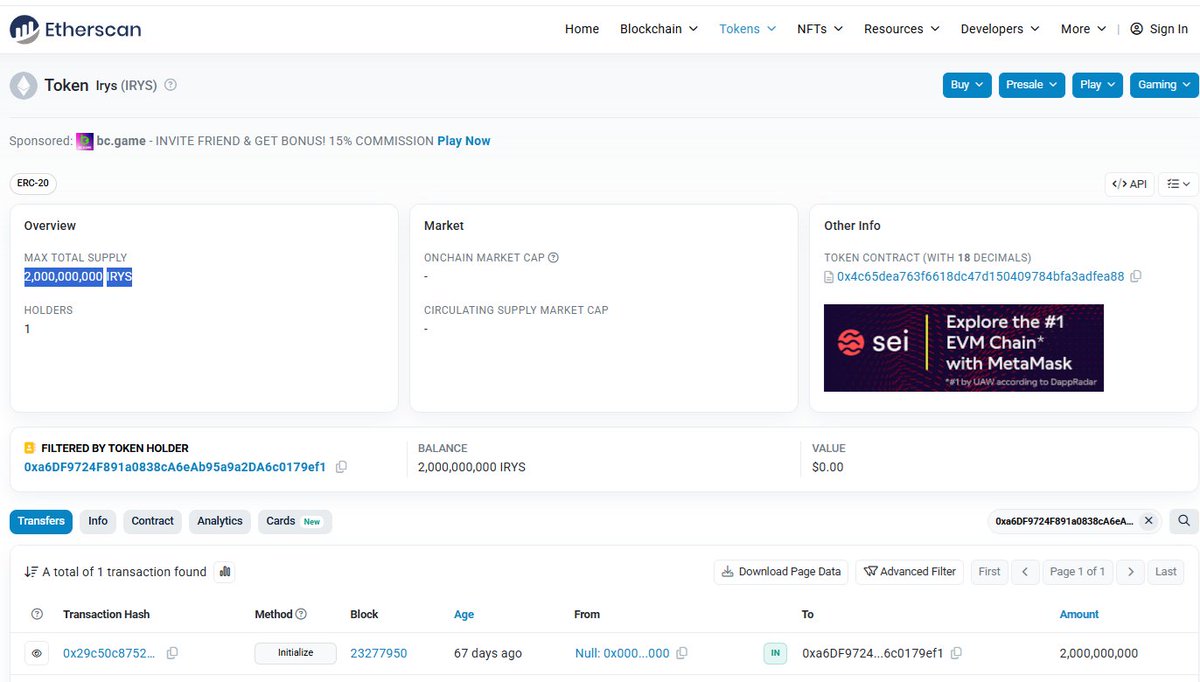Viewport: 1200px width, 682px height.
Task: Open the More dropdown menu
Action: [x=1084, y=29]
